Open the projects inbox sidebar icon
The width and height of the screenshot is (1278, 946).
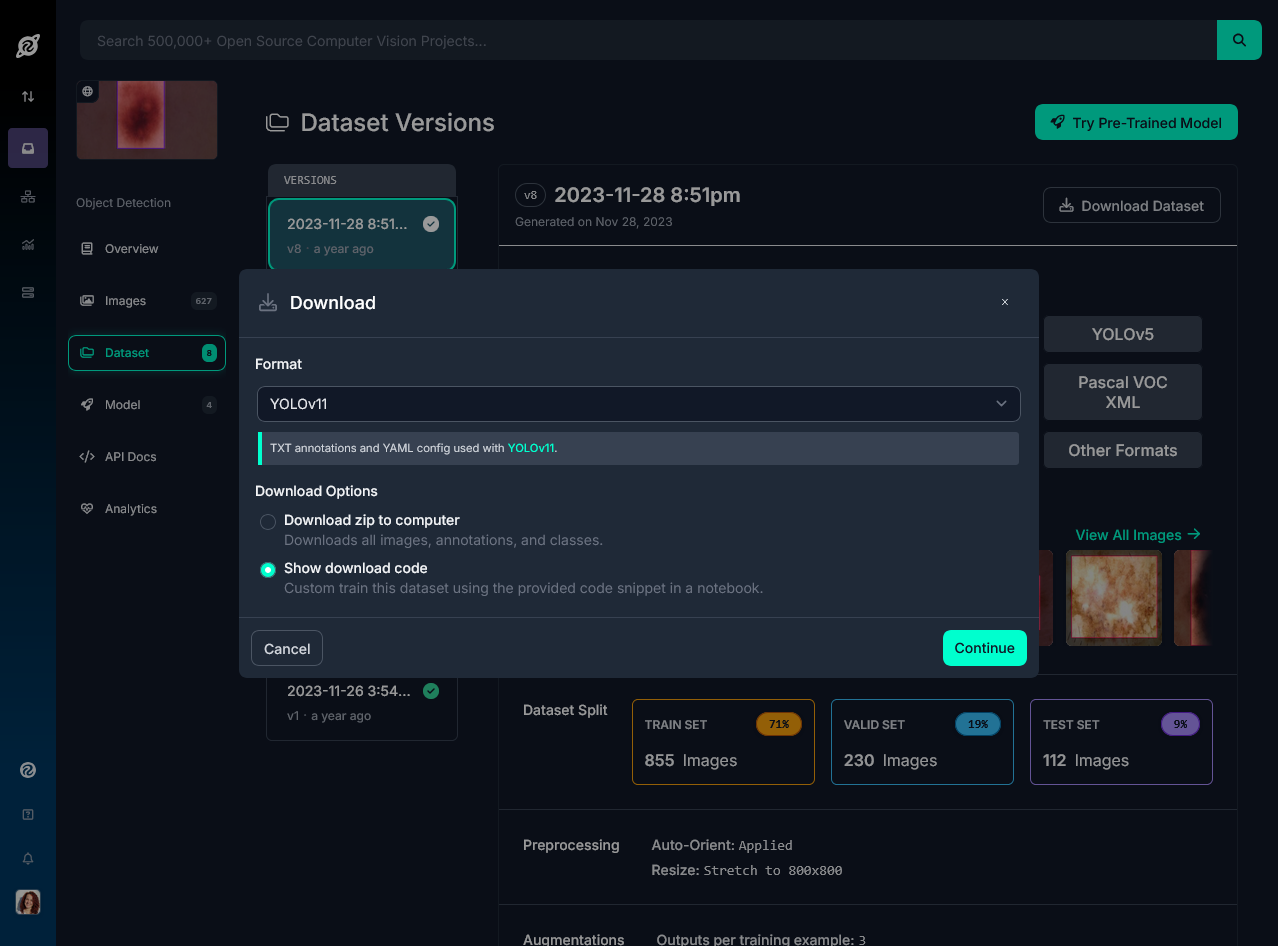tap(28, 148)
